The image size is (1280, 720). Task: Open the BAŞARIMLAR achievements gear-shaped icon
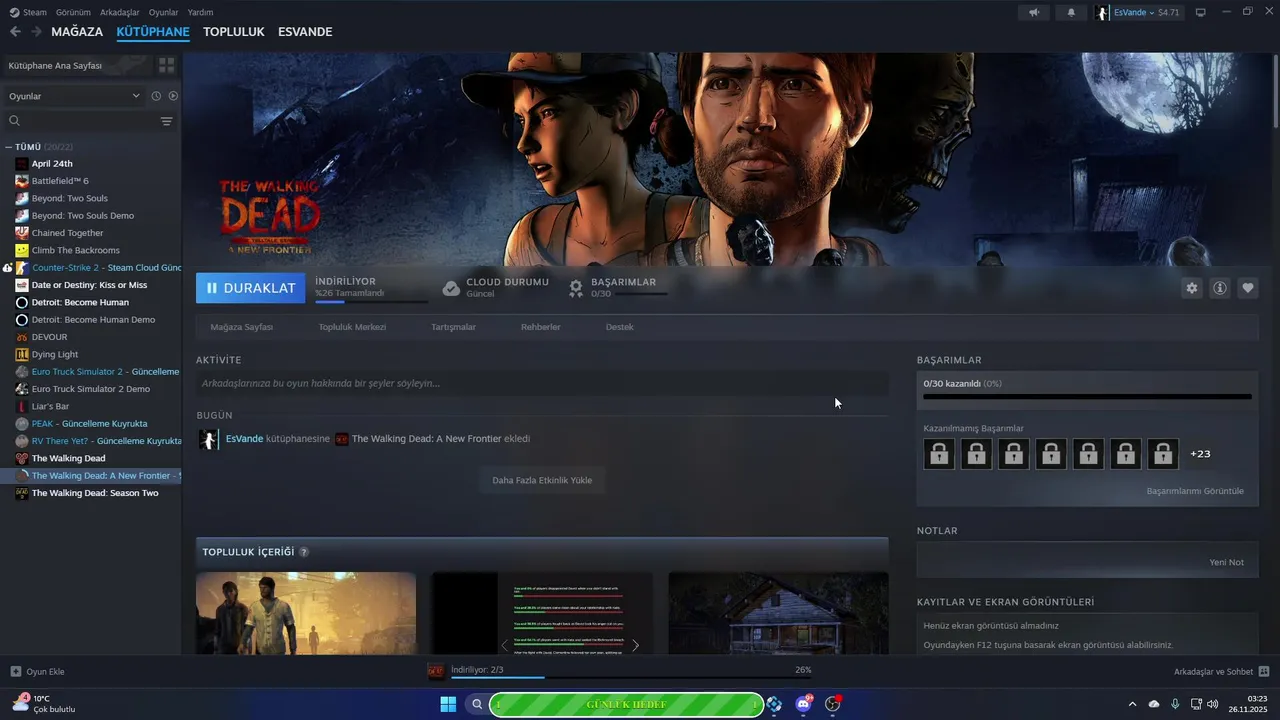click(x=576, y=288)
